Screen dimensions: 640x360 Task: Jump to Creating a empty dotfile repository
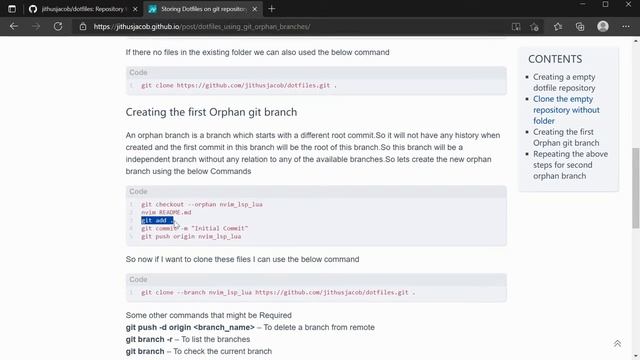coord(564,82)
